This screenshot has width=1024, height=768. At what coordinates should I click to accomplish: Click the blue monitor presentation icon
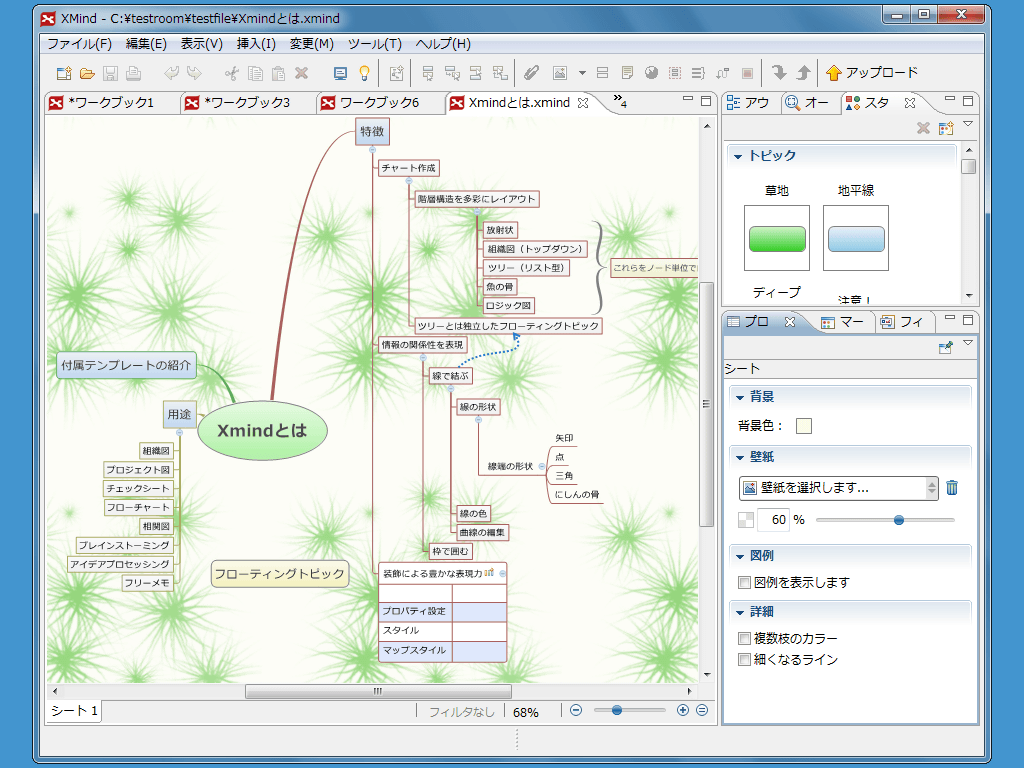(x=340, y=73)
